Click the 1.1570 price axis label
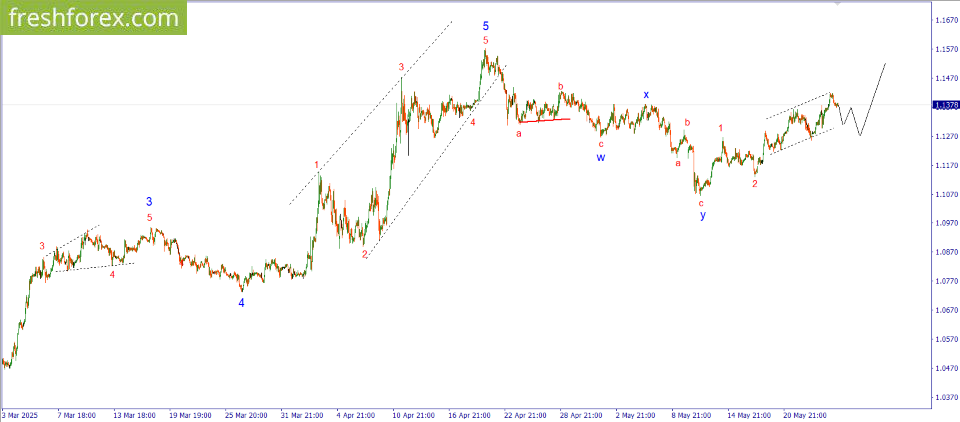The image size is (960, 422). point(947,49)
